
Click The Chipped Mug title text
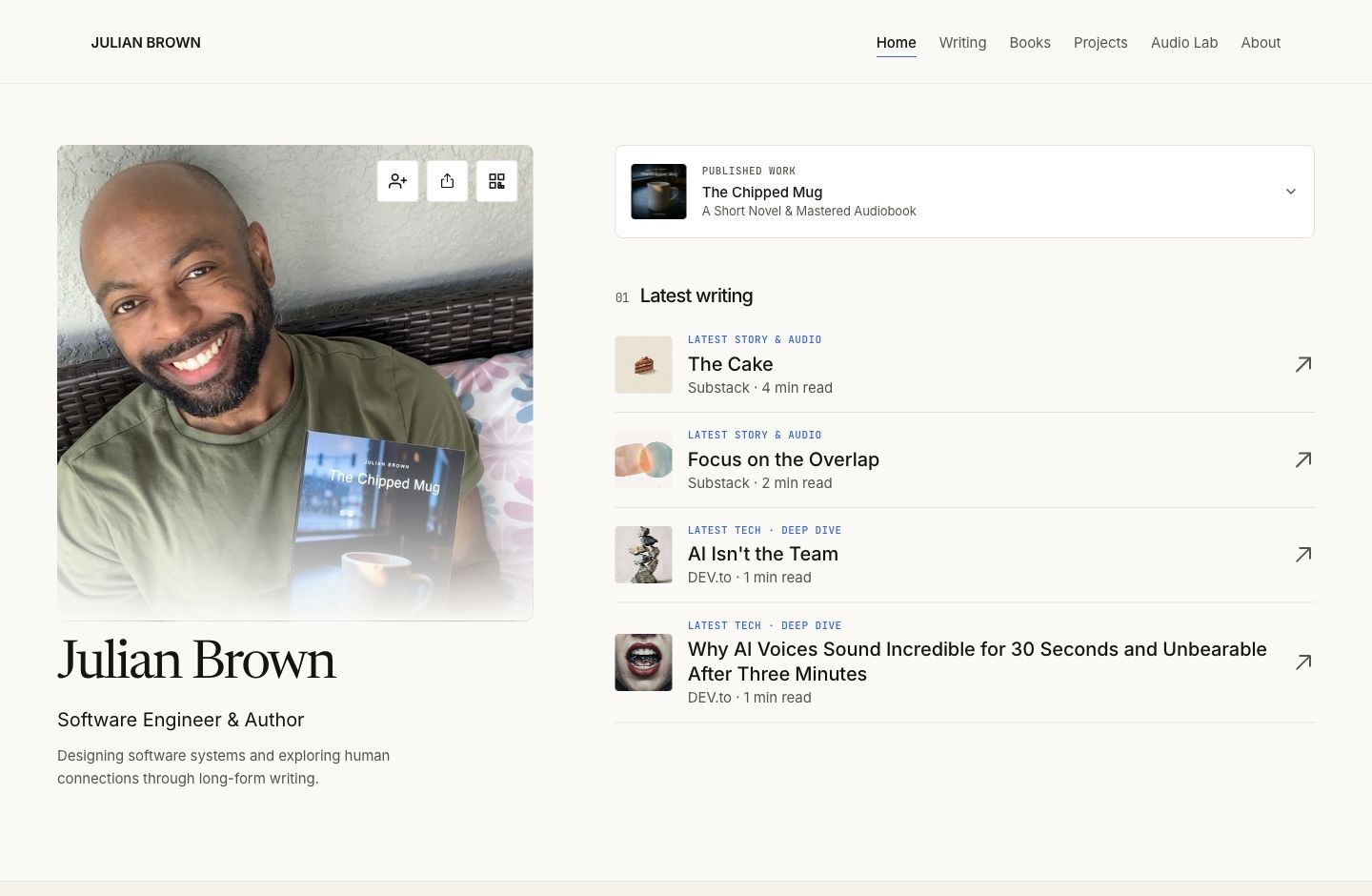[762, 192]
